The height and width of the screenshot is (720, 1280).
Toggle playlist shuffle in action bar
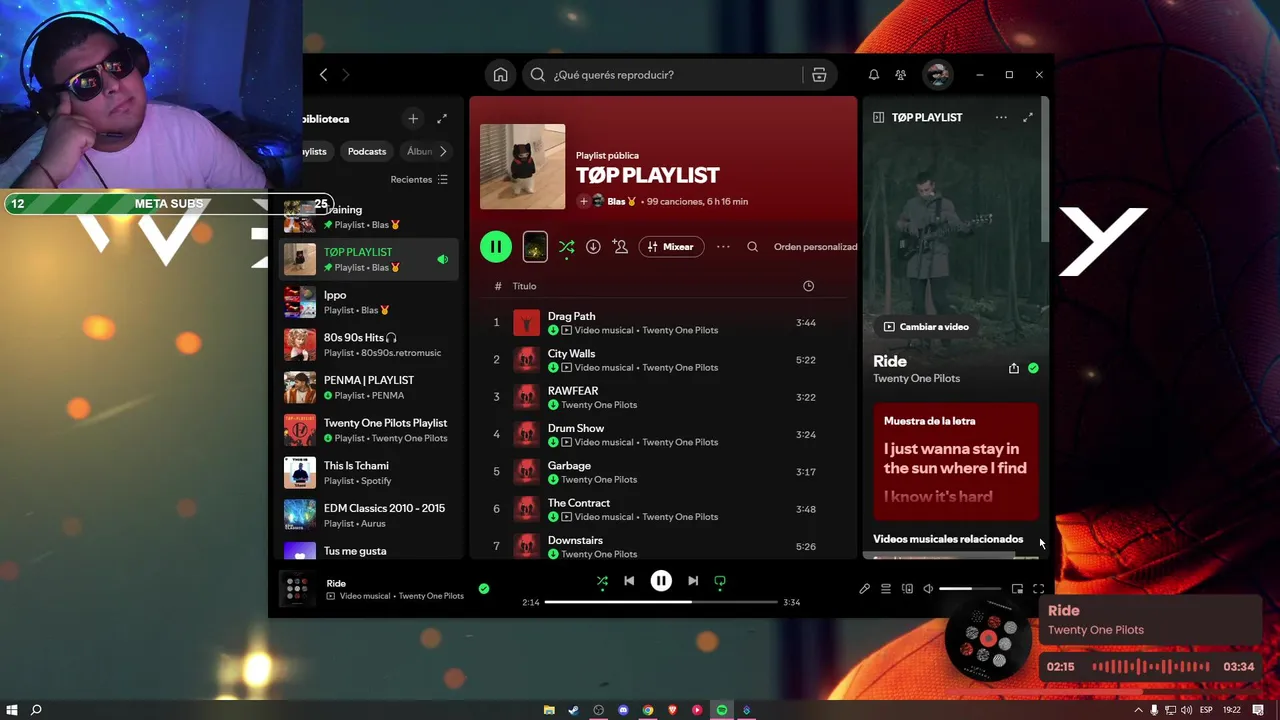(566, 247)
